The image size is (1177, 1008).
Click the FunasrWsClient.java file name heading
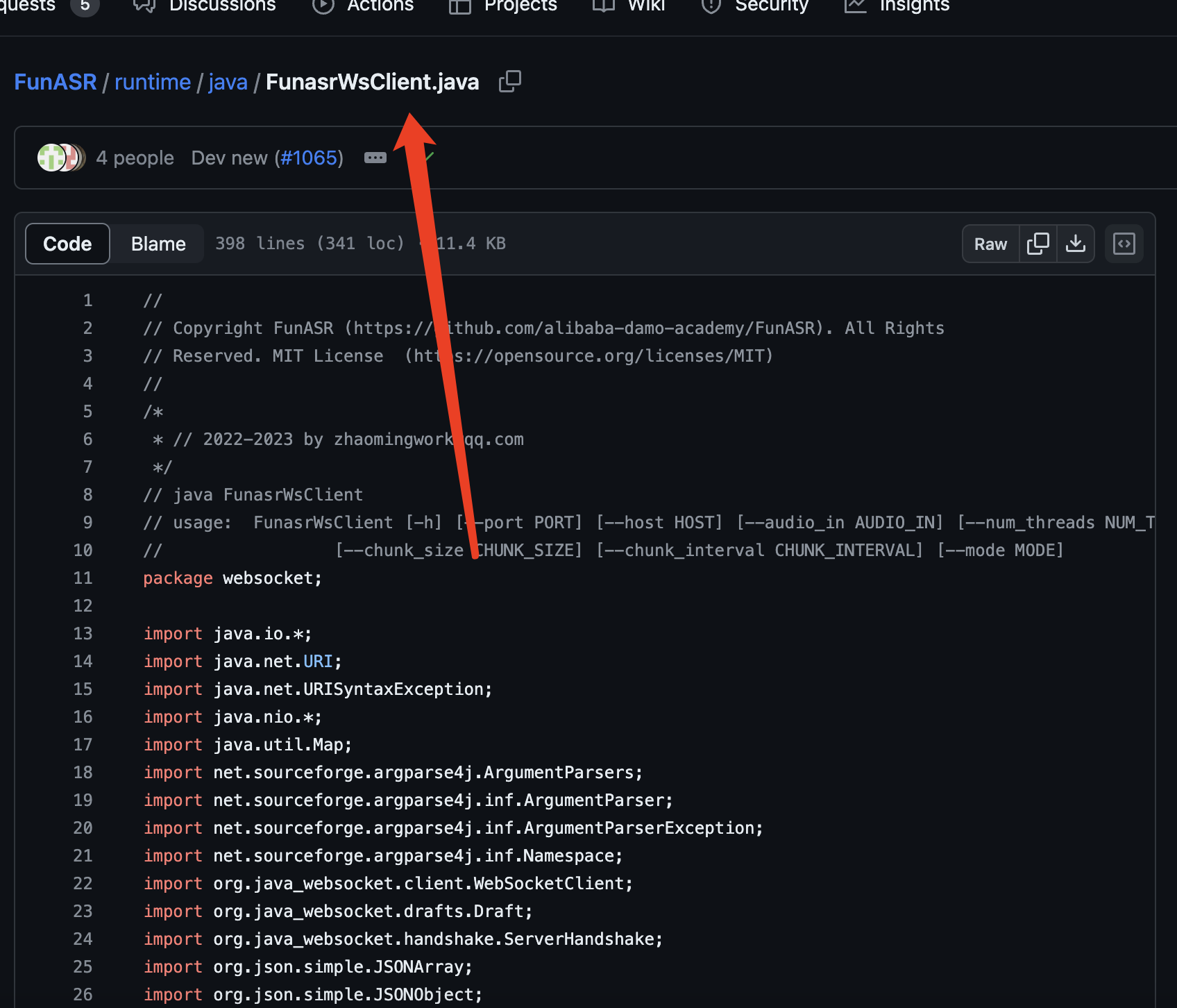[373, 82]
